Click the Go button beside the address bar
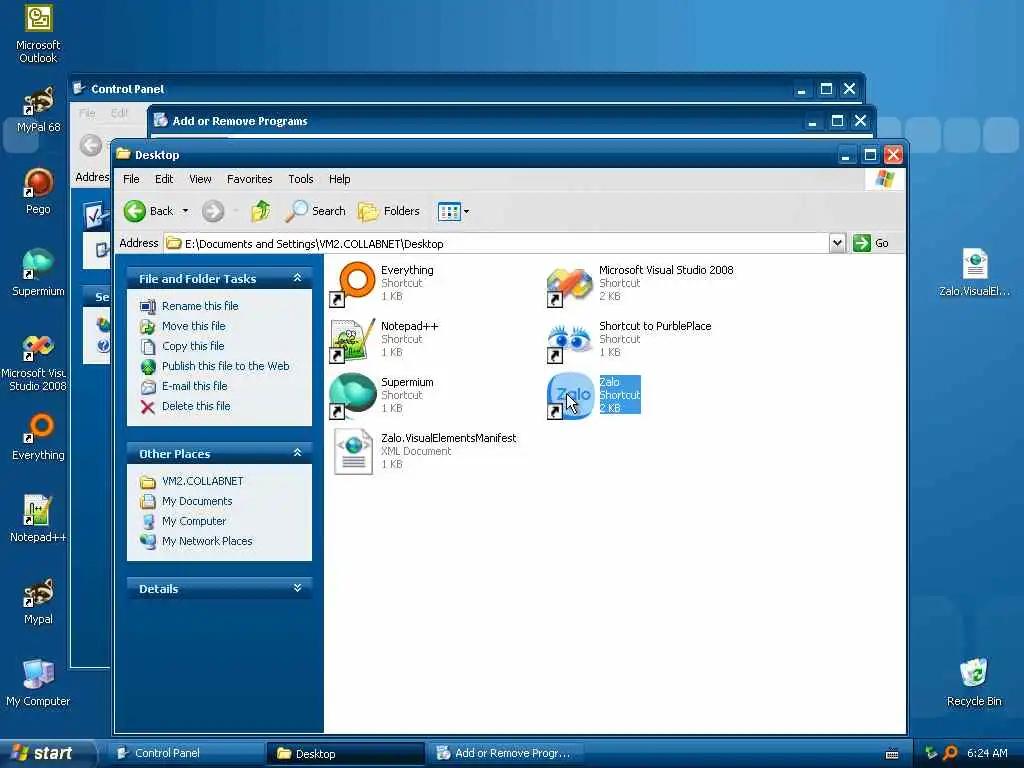This screenshot has width=1024, height=768. click(x=871, y=244)
